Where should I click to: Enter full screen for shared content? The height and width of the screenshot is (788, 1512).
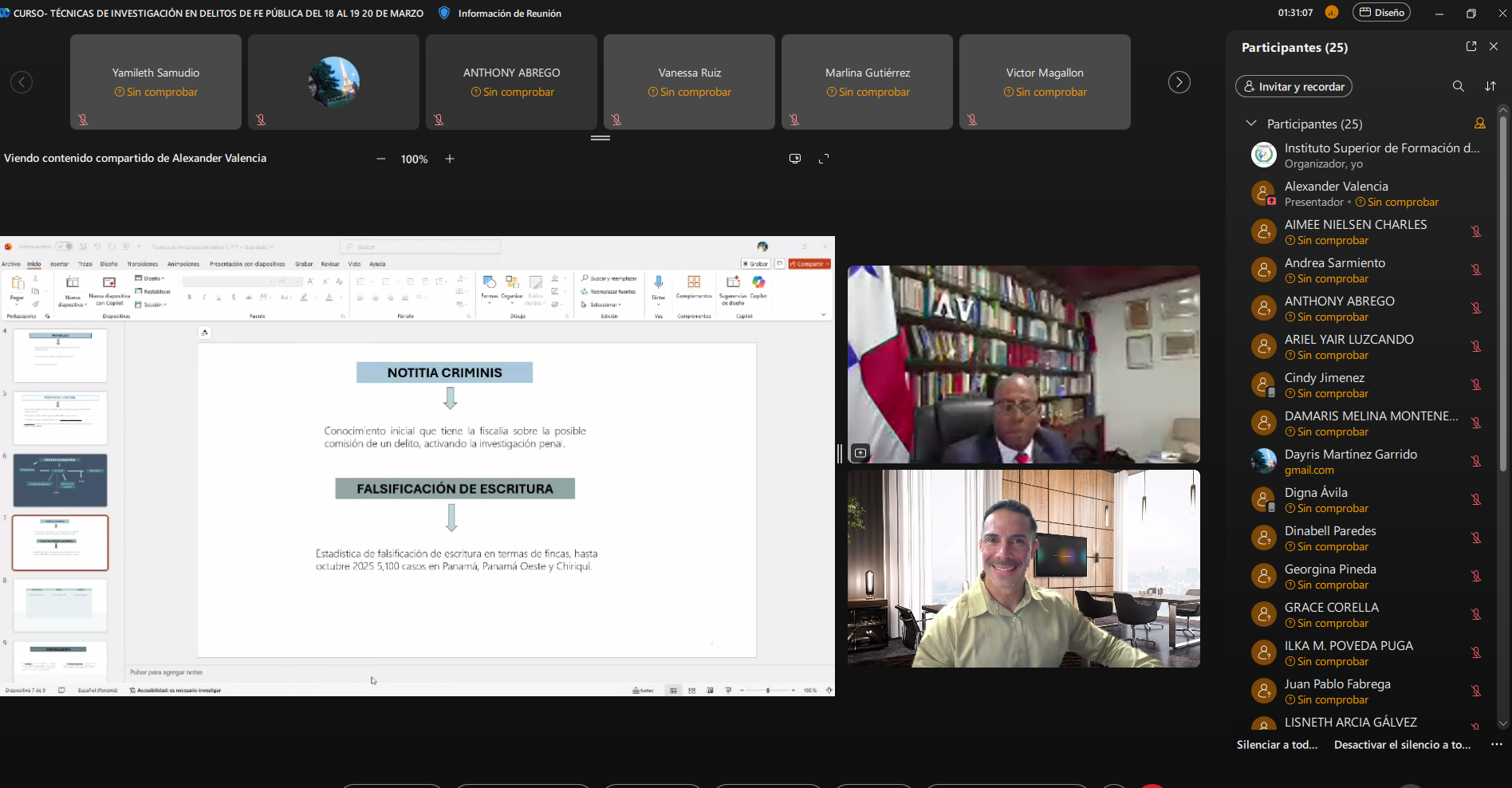[824, 159]
